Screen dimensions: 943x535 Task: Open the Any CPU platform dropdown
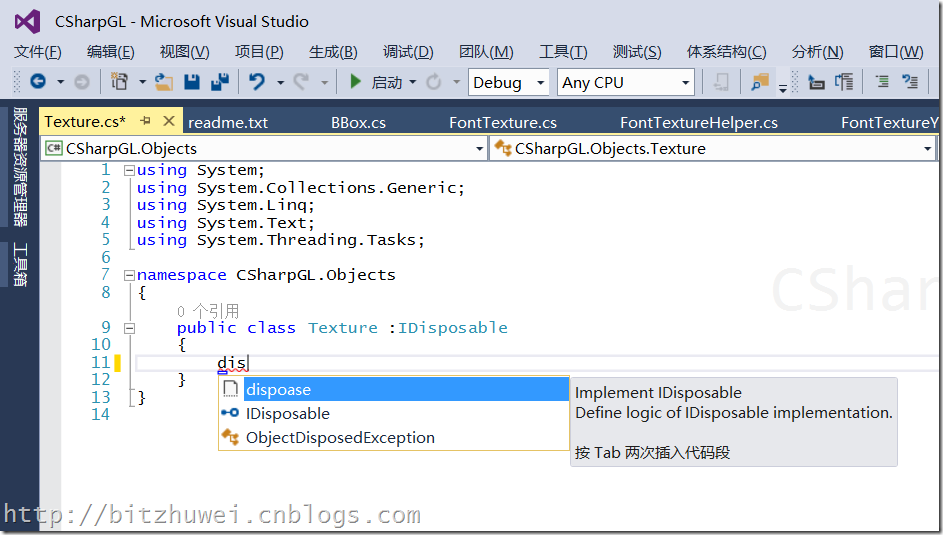click(x=625, y=82)
